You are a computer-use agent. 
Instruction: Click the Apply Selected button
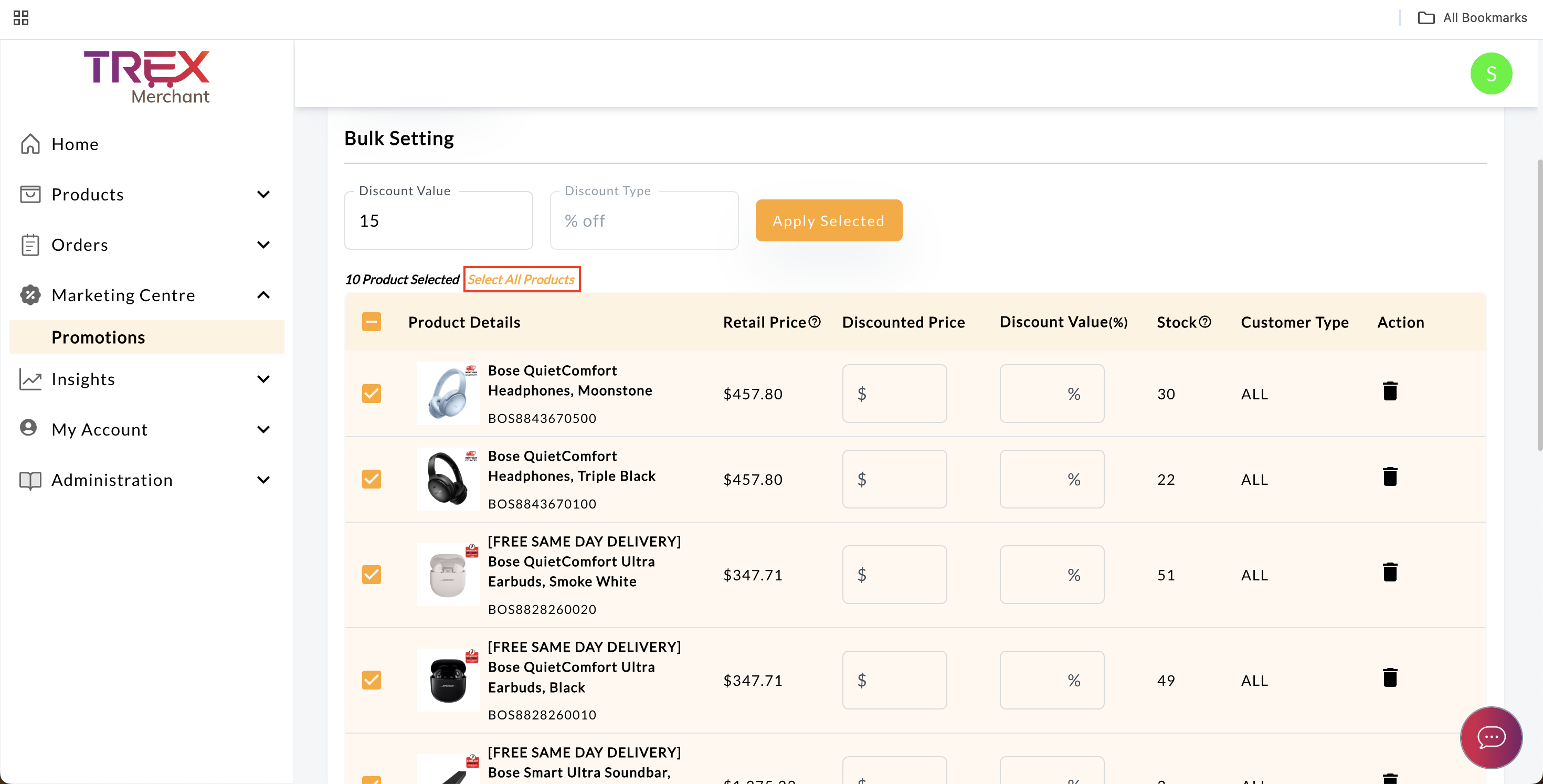pyautogui.click(x=828, y=220)
